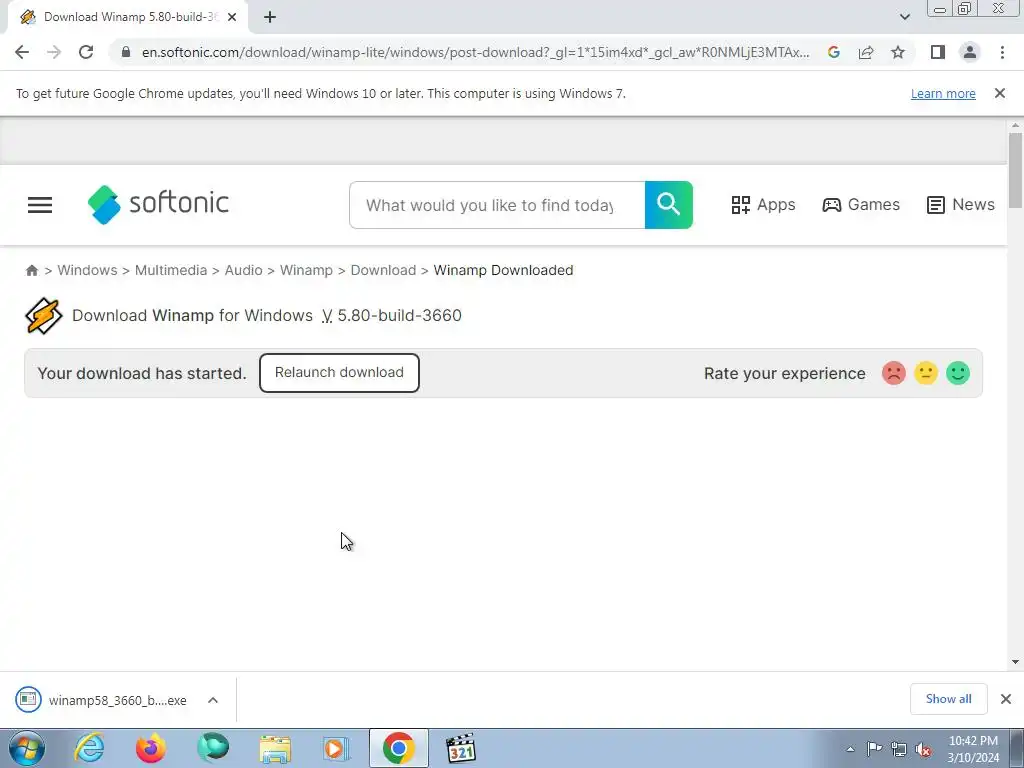Open the Learn more link
The width and height of the screenshot is (1024, 768).
coord(943,93)
